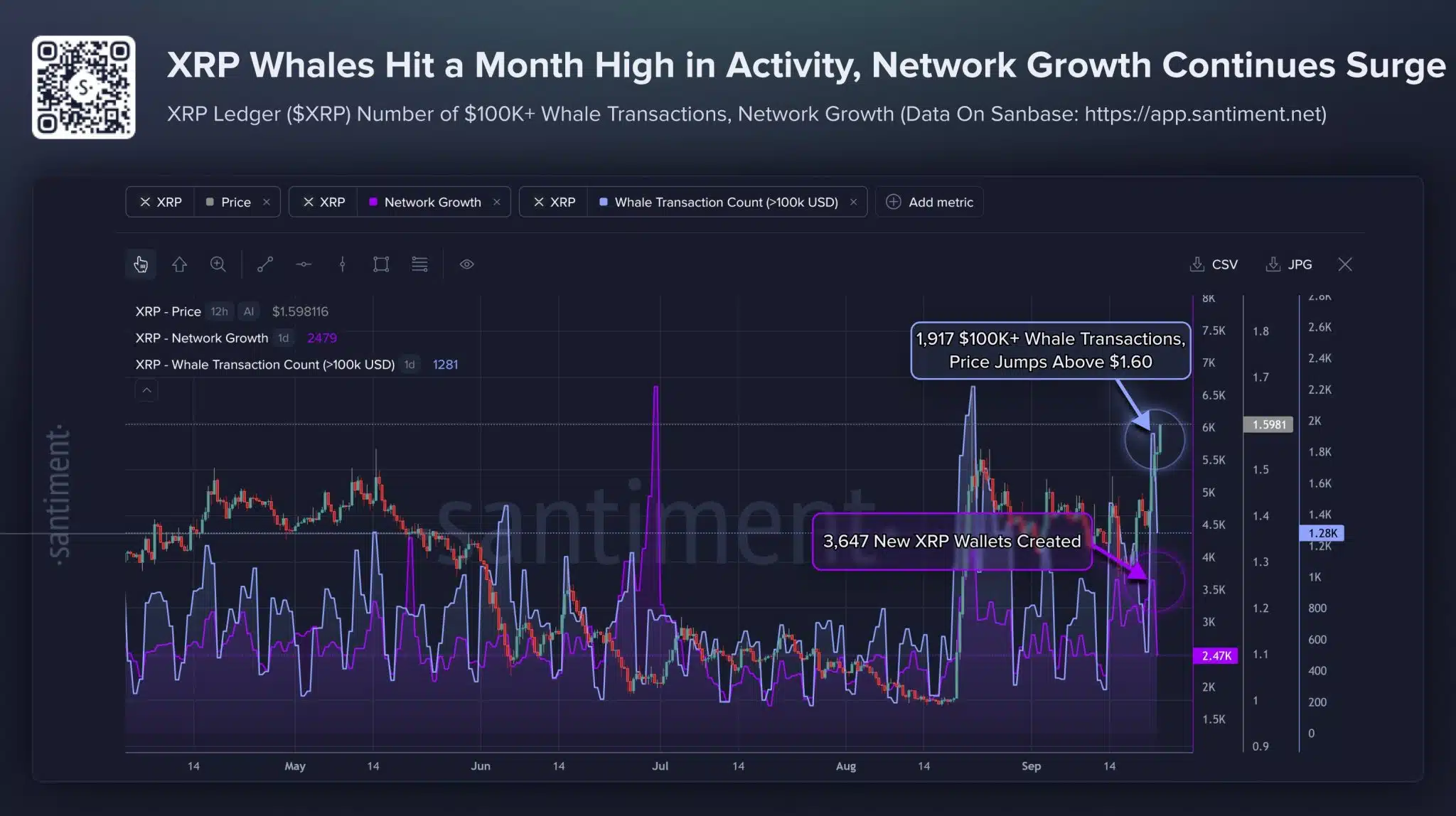Viewport: 1456px width, 816px height.
Task: Click the 2.6K whale axis label
Action: pos(1320,327)
